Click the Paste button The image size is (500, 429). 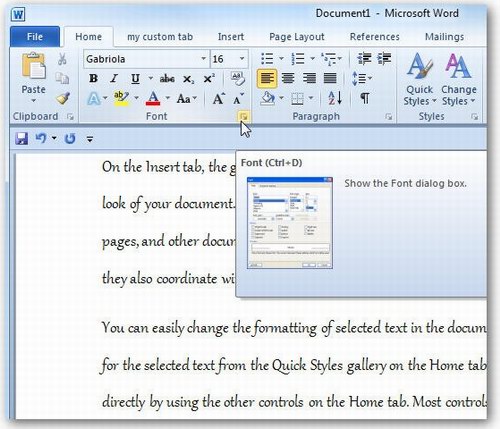(33, 77)
